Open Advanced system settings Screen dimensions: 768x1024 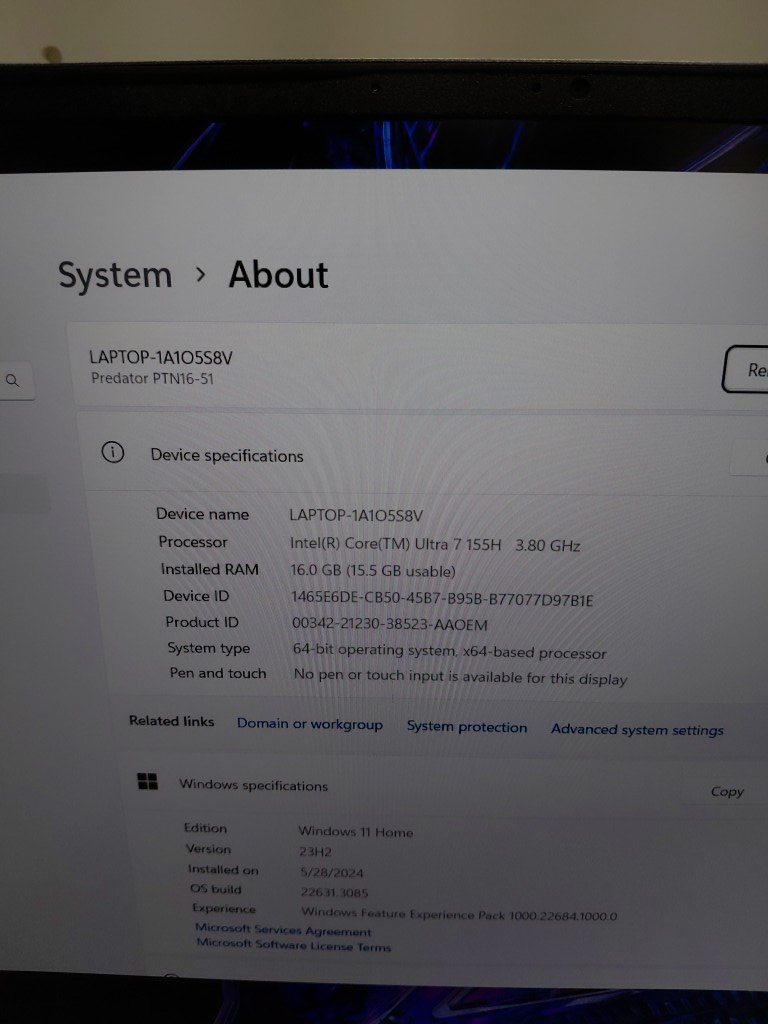(x=637, y=730)
